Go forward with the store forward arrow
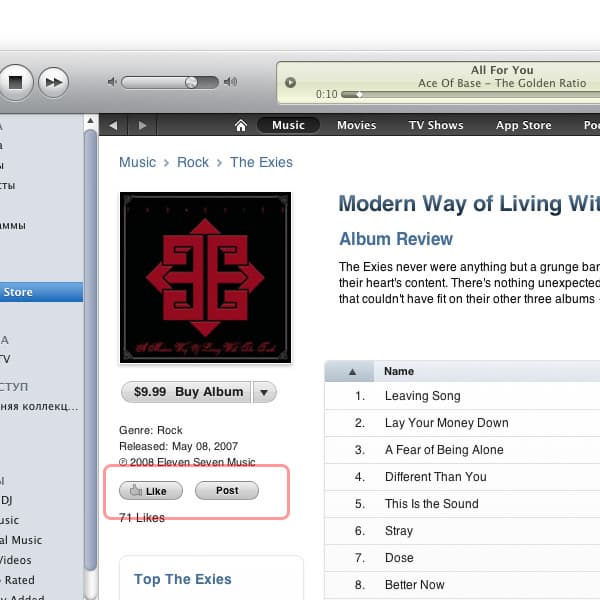Image resolution: width=600 pixels, height=600 pixels. pyautogui.click(x=142, y=125)
